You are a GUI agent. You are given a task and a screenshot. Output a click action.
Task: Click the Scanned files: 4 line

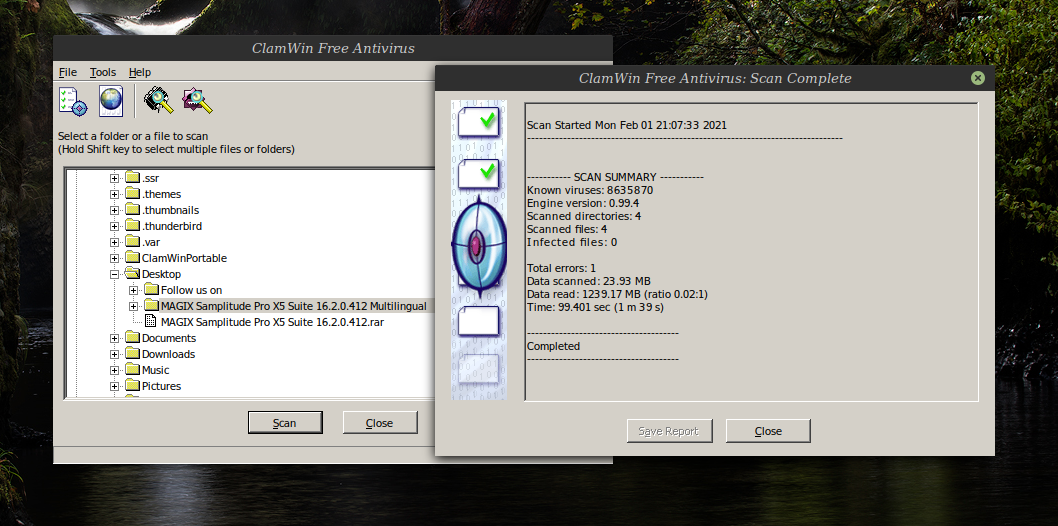tap(567, 229)
